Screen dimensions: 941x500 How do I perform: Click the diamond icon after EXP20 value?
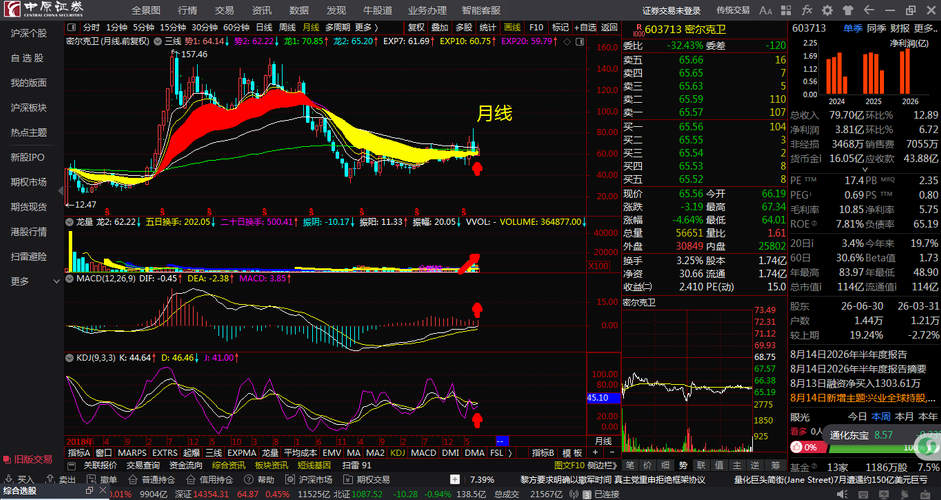[568, 41]
